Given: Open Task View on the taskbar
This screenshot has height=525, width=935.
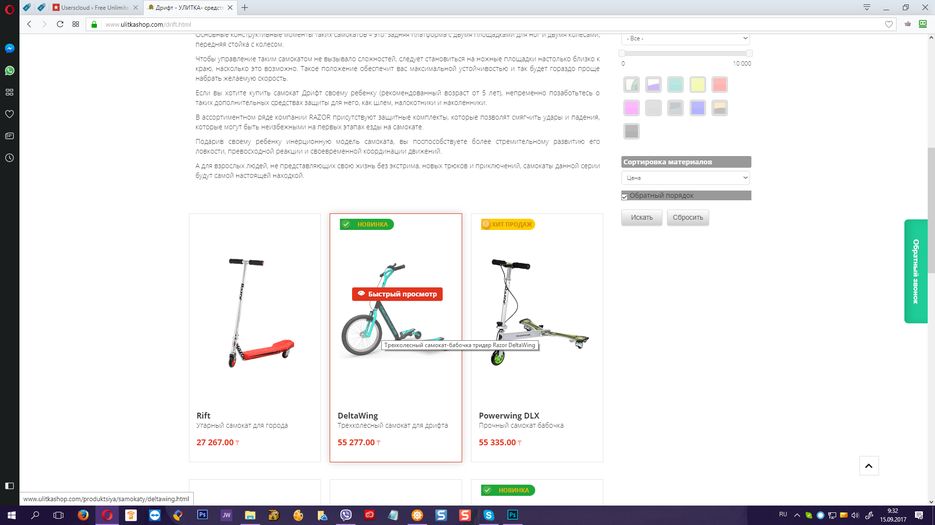Looking at the screenshot, I should (58, 515).
